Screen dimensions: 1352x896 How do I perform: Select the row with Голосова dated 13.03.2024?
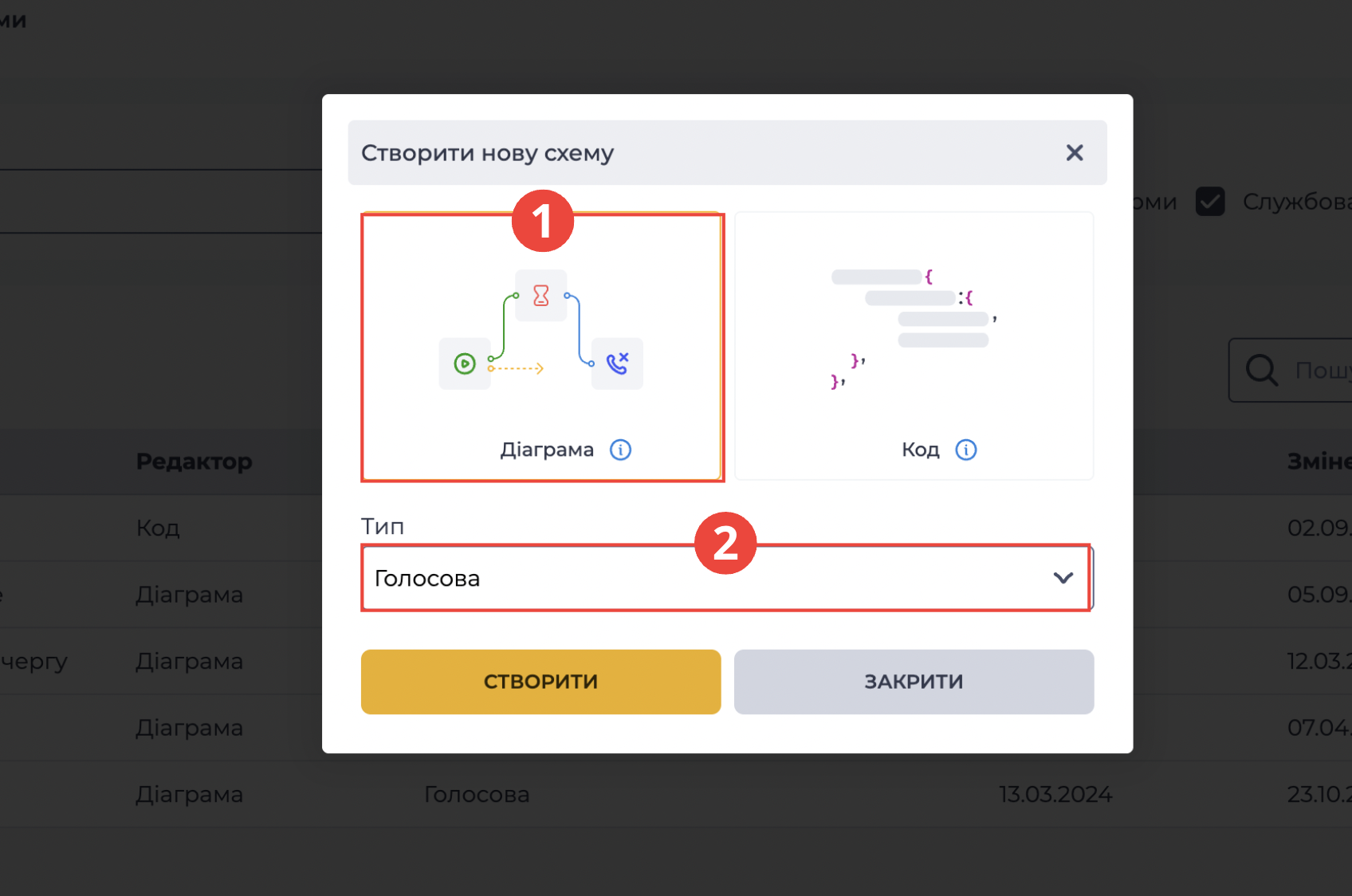[x=676, y=794]
